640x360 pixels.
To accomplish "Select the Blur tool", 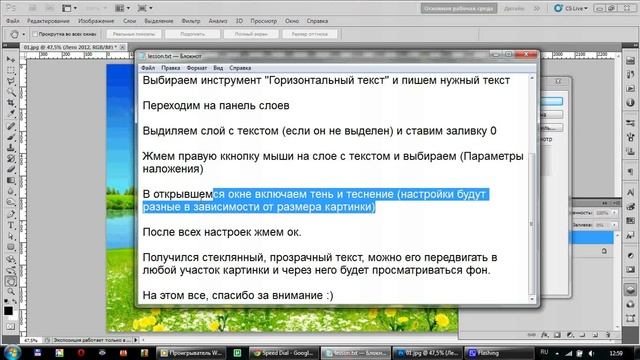I will (x=11, y=191).
